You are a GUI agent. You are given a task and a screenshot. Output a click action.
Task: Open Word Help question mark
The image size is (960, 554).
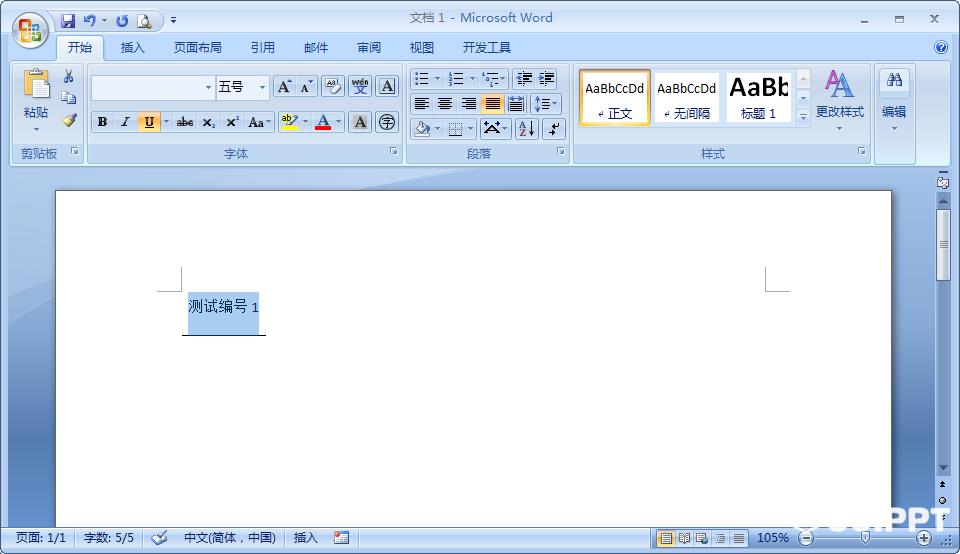941,47
